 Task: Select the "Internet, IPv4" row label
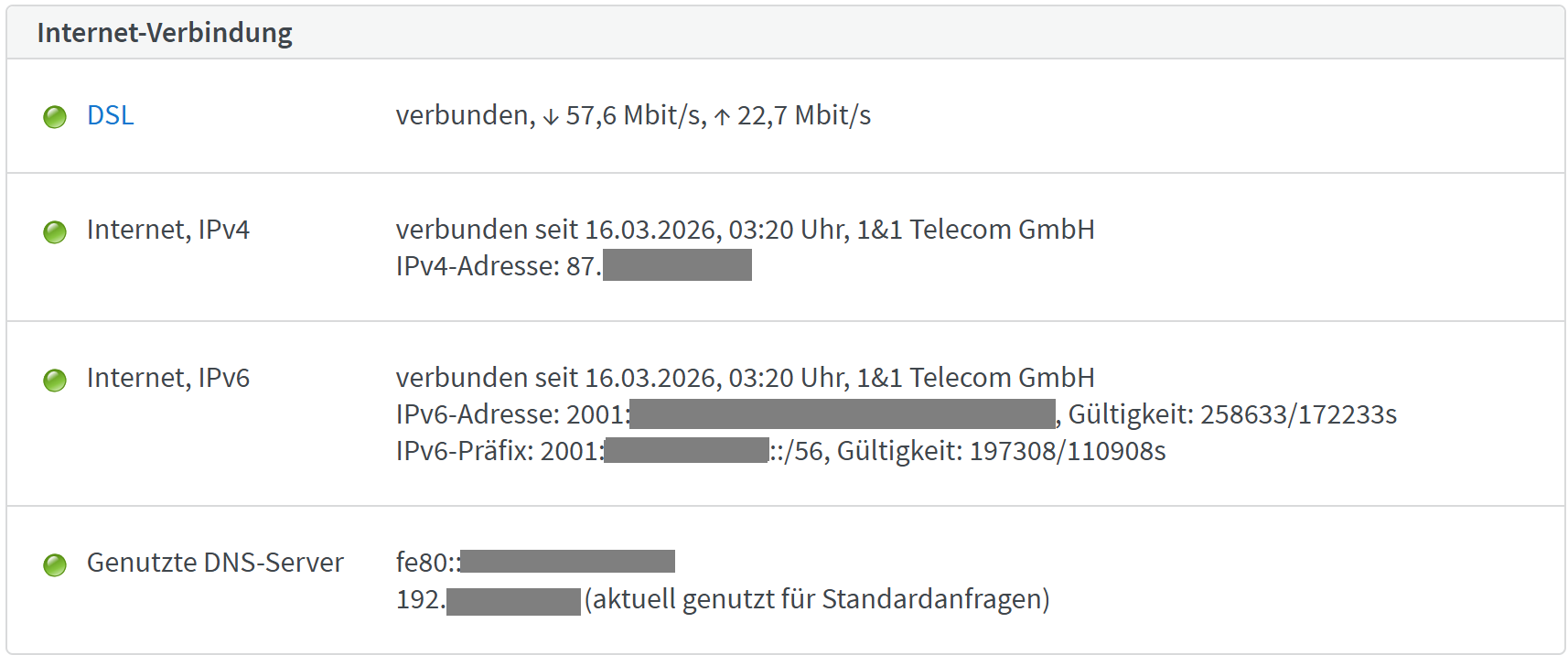point(167,230)
